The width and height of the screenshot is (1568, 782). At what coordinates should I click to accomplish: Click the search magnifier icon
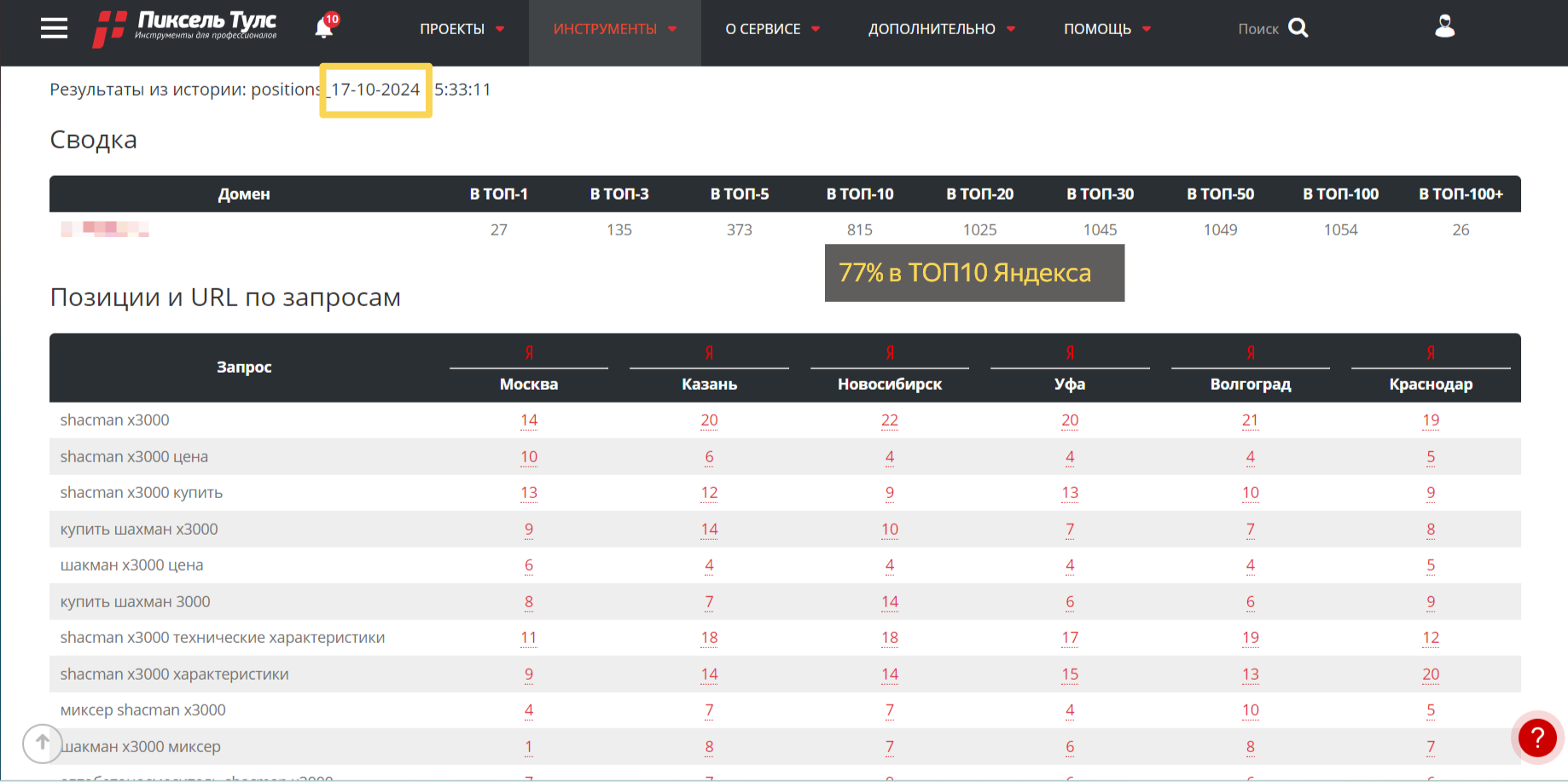1298,28
